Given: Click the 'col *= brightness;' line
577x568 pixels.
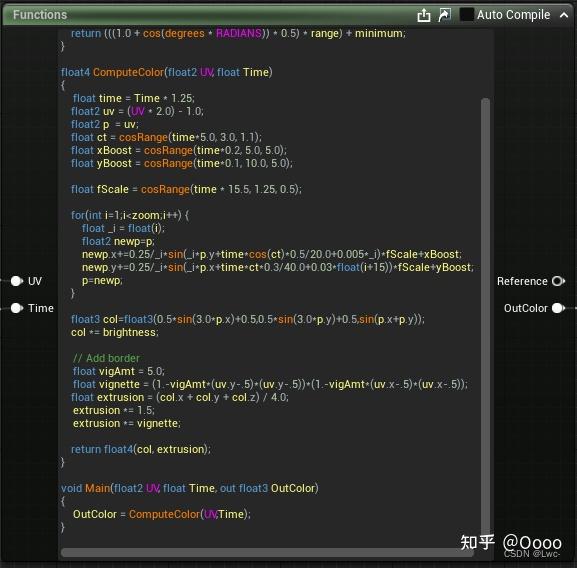Looking at the screenshot, I should pos(115,332).
